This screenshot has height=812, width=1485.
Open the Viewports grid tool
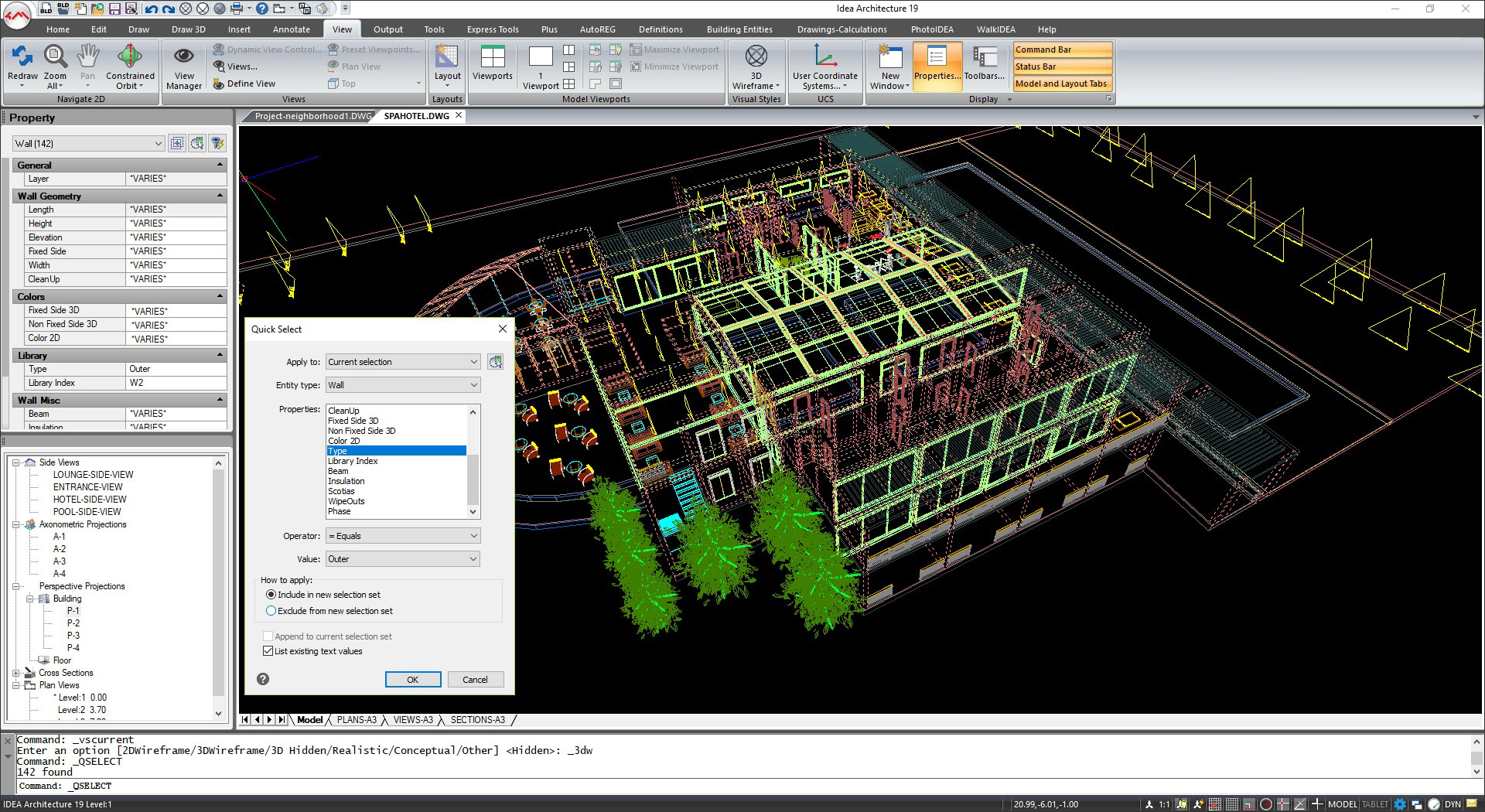[x=493, y=62]
